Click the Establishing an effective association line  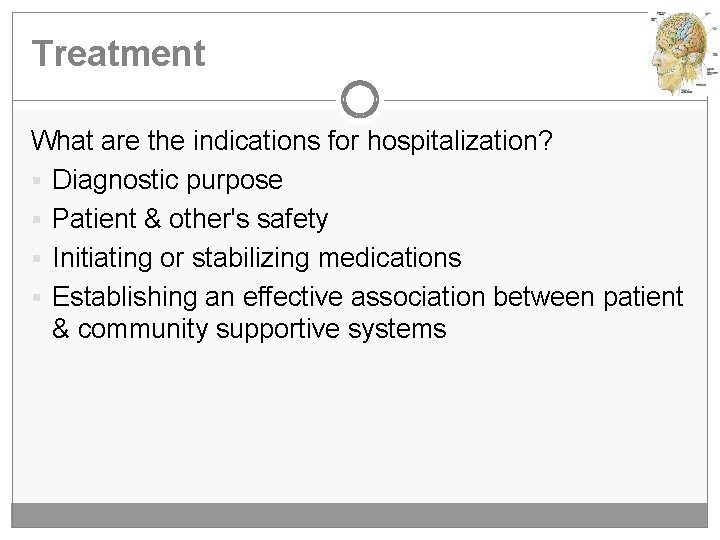tap(367, 296)
